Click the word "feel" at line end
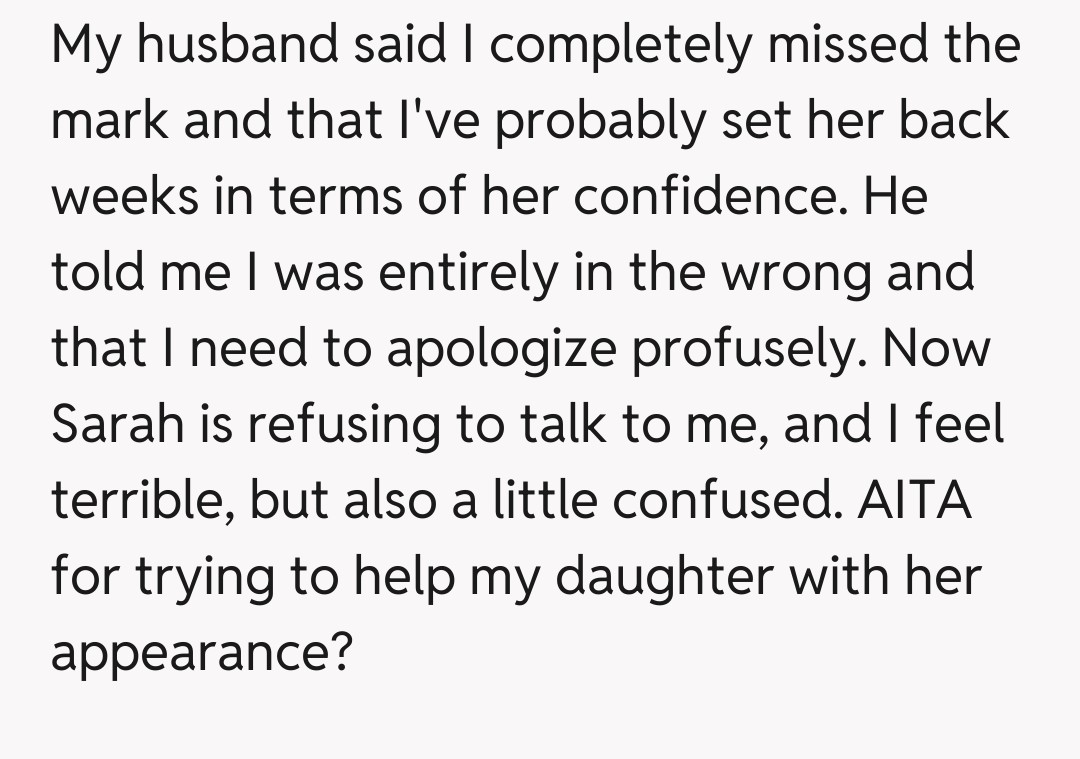The width and height of the screenshot is (1080, 759). [x=960, y=424]
